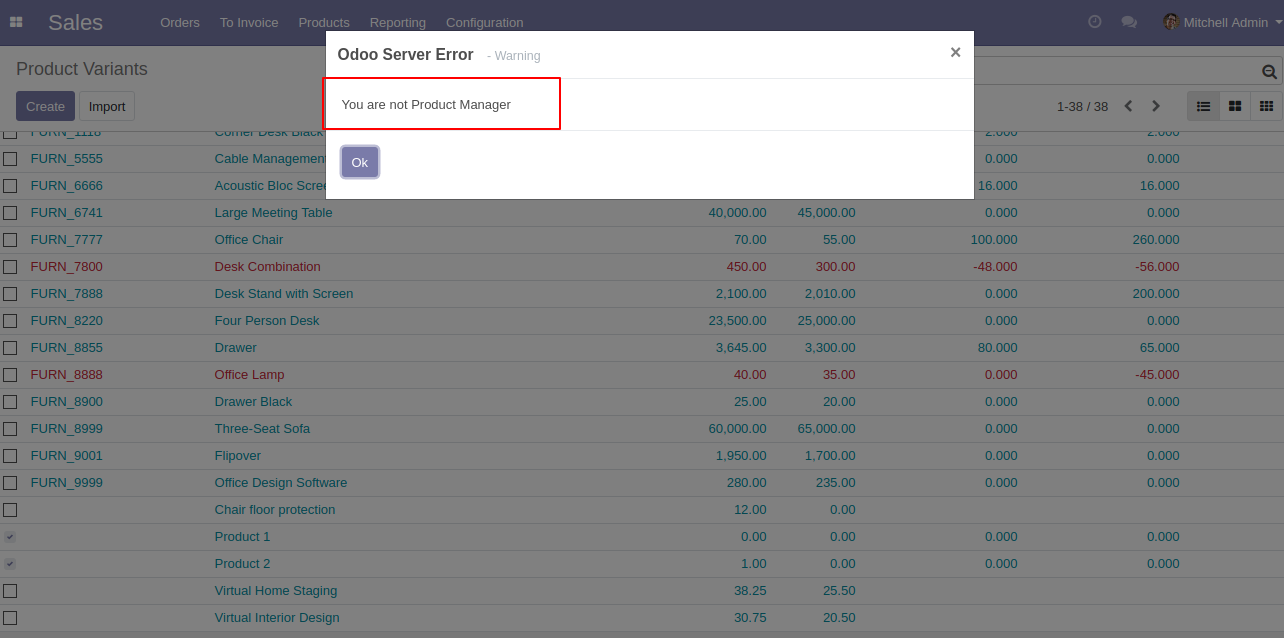This screenshot has height=638, width=1284.
Task: Open the Configuration menu
Action: (484, 22)
